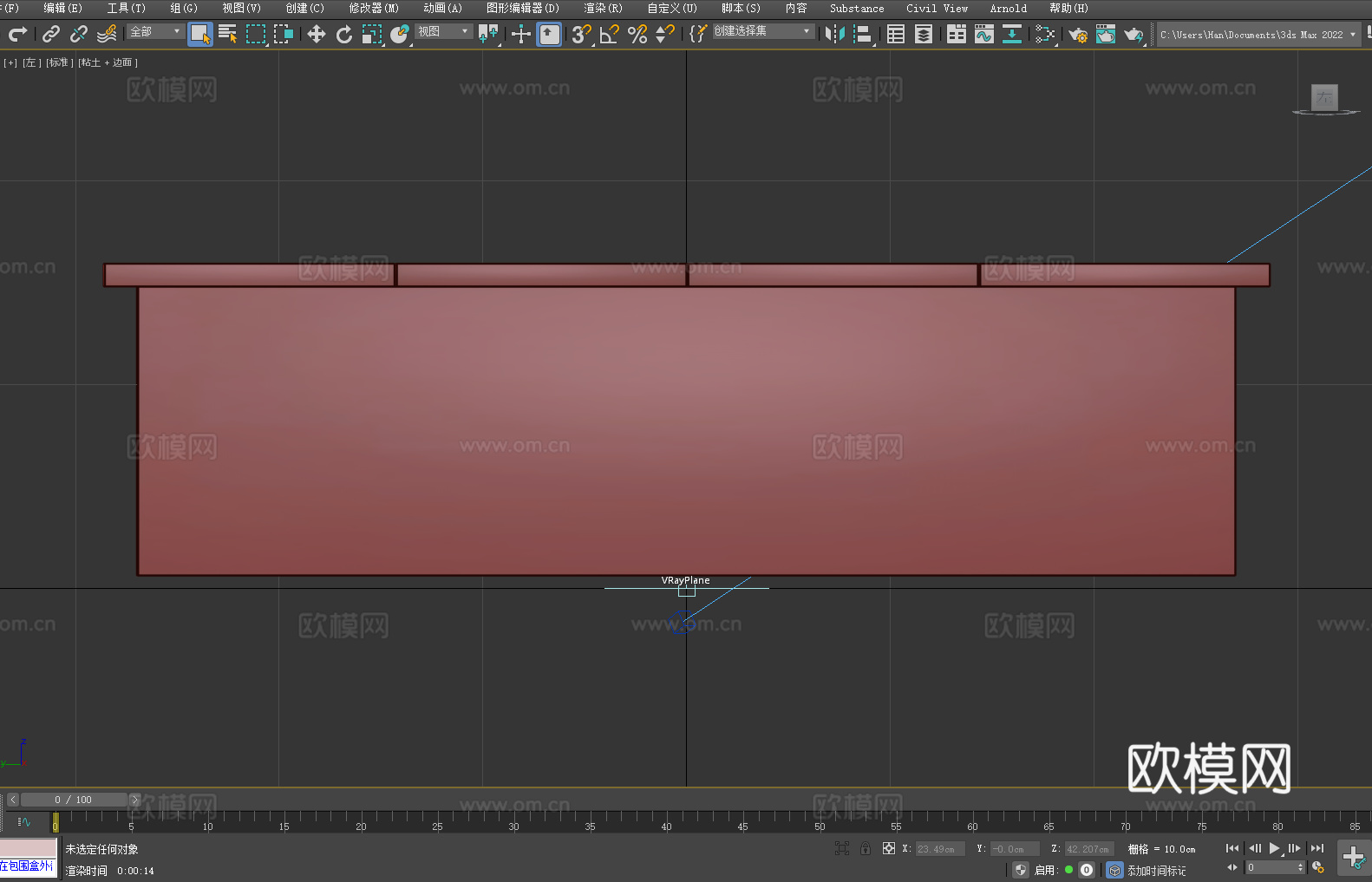Activate Select and Scale tool

tap(372, 34)
